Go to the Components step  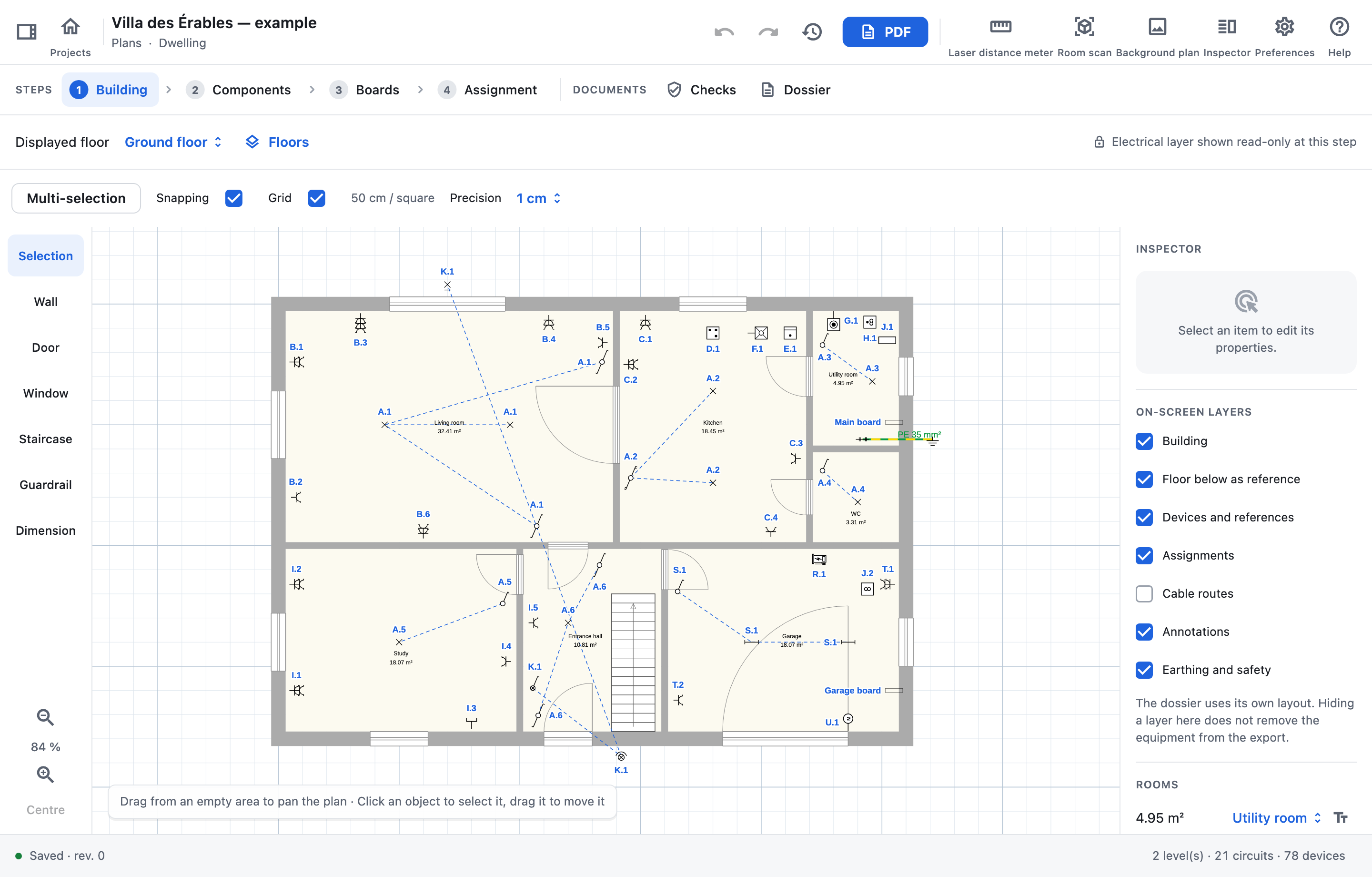239,90
